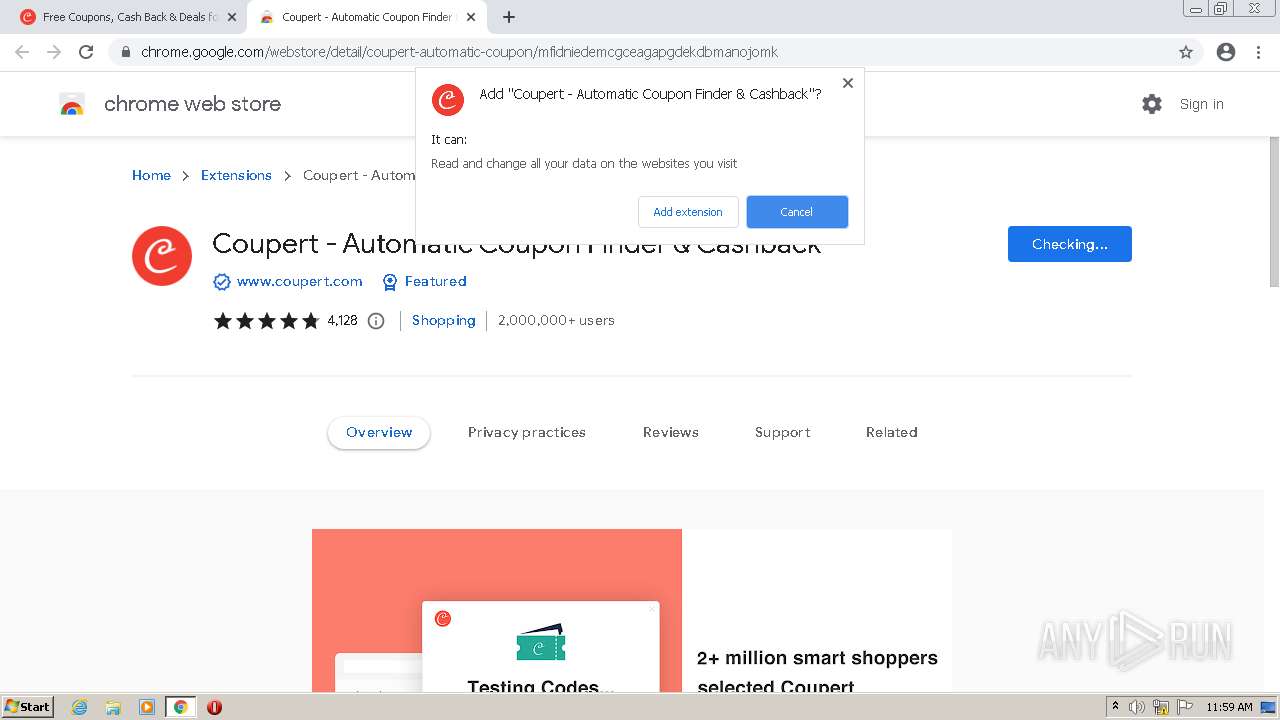Click the Featured badge icon
This screenshot has width=1280, height=720.
[x=390, y=282]
